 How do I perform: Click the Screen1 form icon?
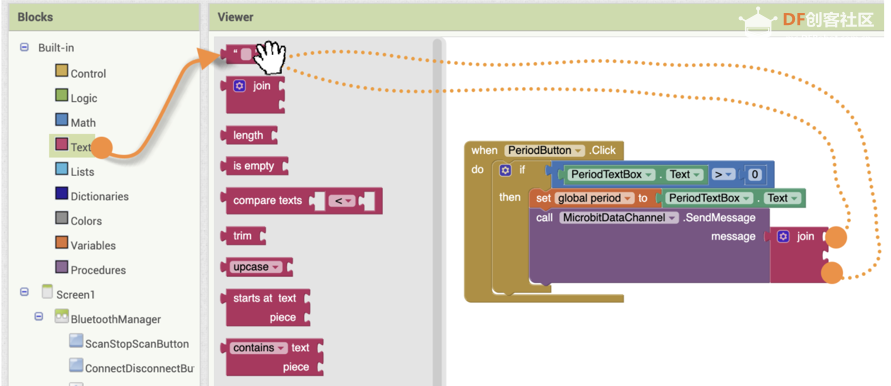(x=48, y=292)
